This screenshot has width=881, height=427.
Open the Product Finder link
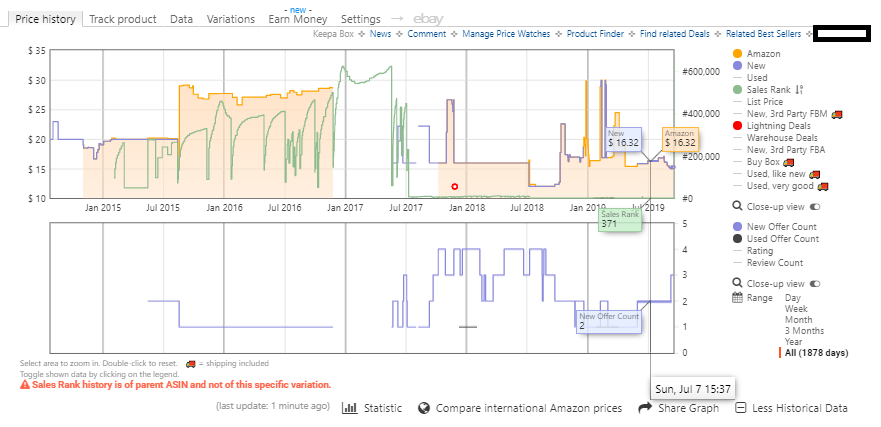595,34
